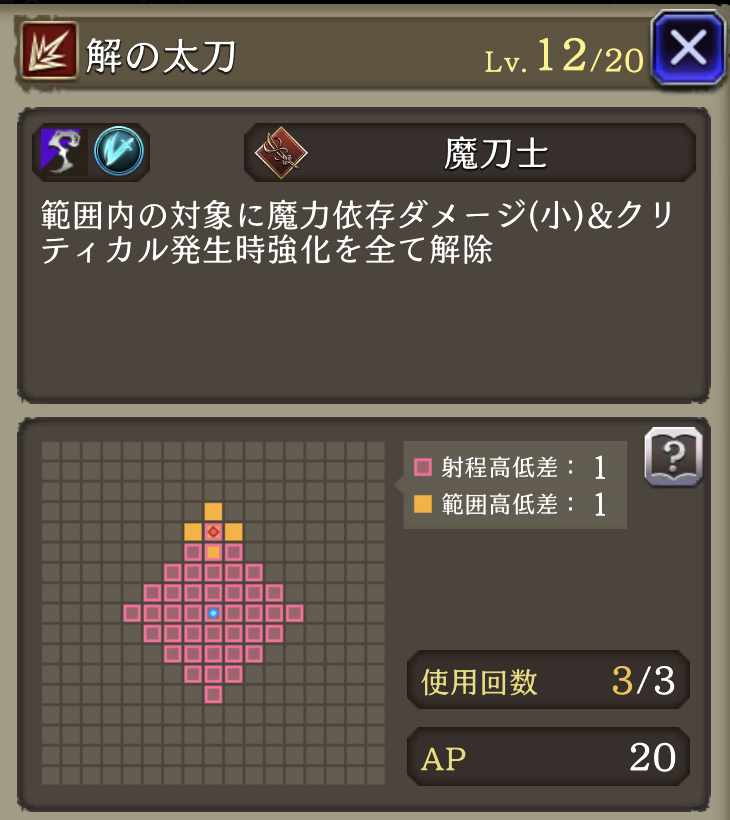The width and height of the screenshot is (730, 820).
Task: Click the red target diamond tile
Action: click(x=213, y=532)
